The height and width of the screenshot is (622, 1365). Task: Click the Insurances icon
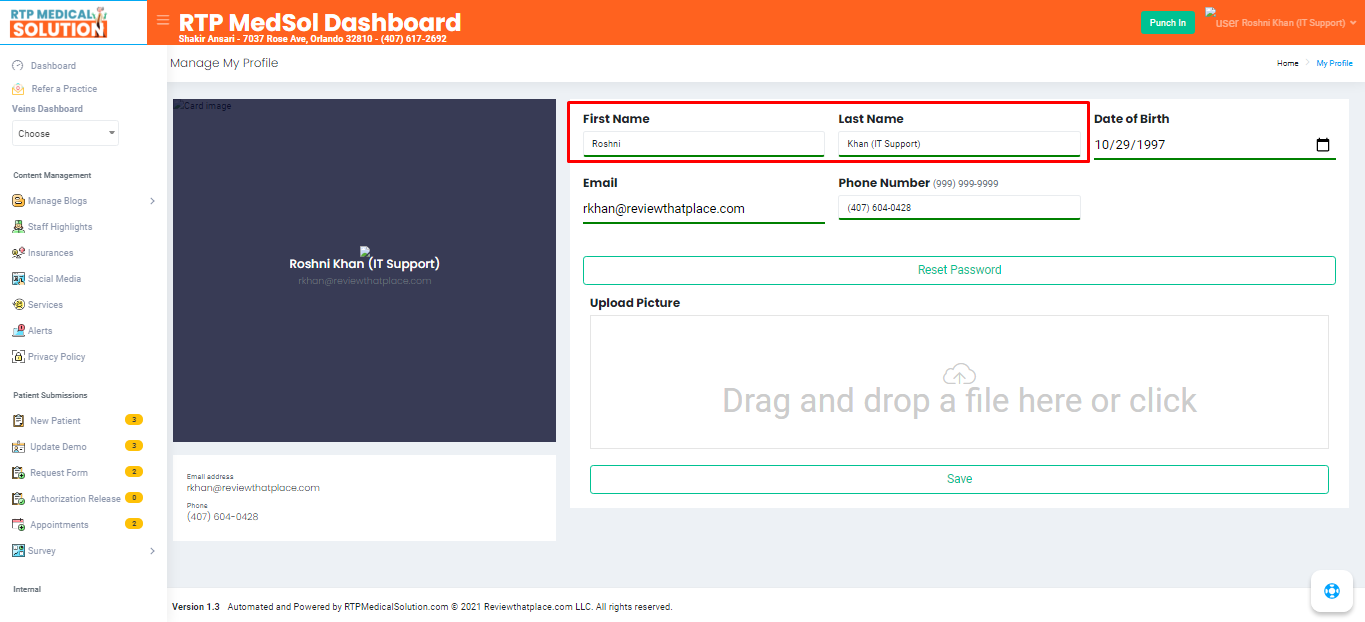click(x=18, y=253)
